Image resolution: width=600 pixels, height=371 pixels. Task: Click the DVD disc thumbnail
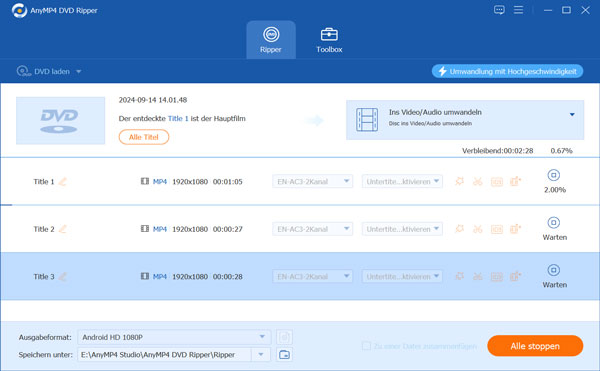(60, 120)
